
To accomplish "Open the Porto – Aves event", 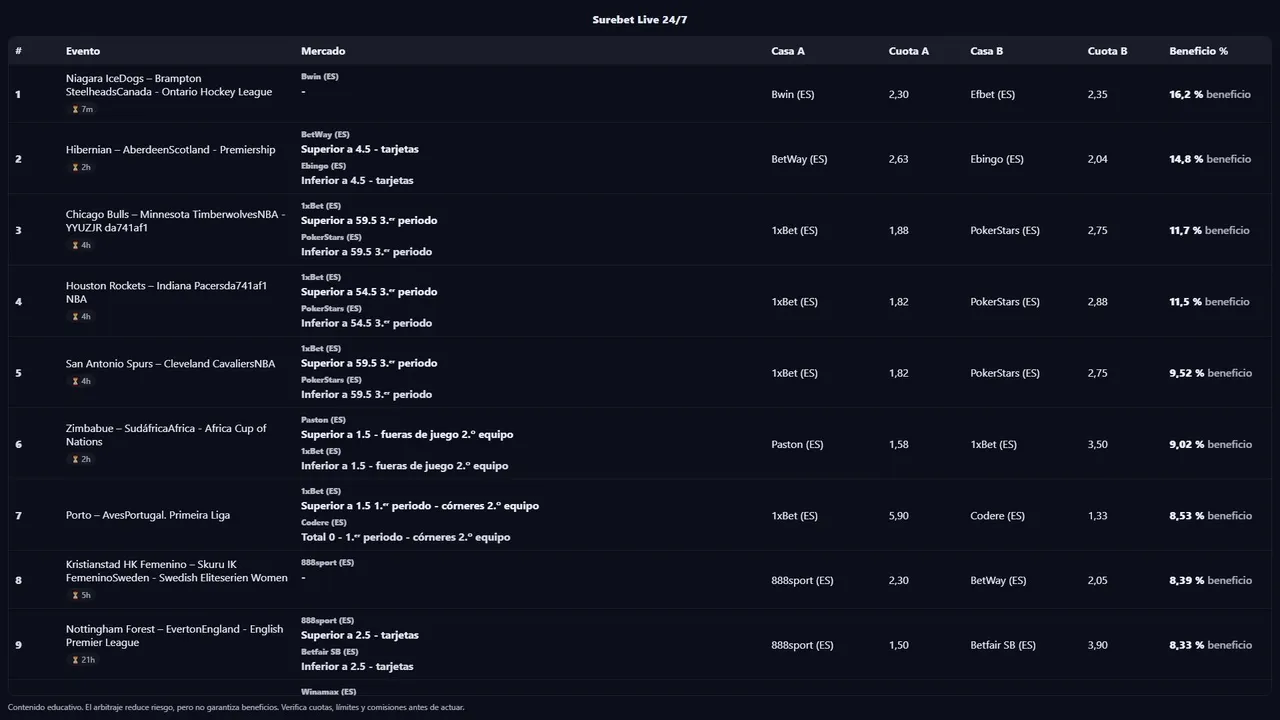I will click(148, 516).
